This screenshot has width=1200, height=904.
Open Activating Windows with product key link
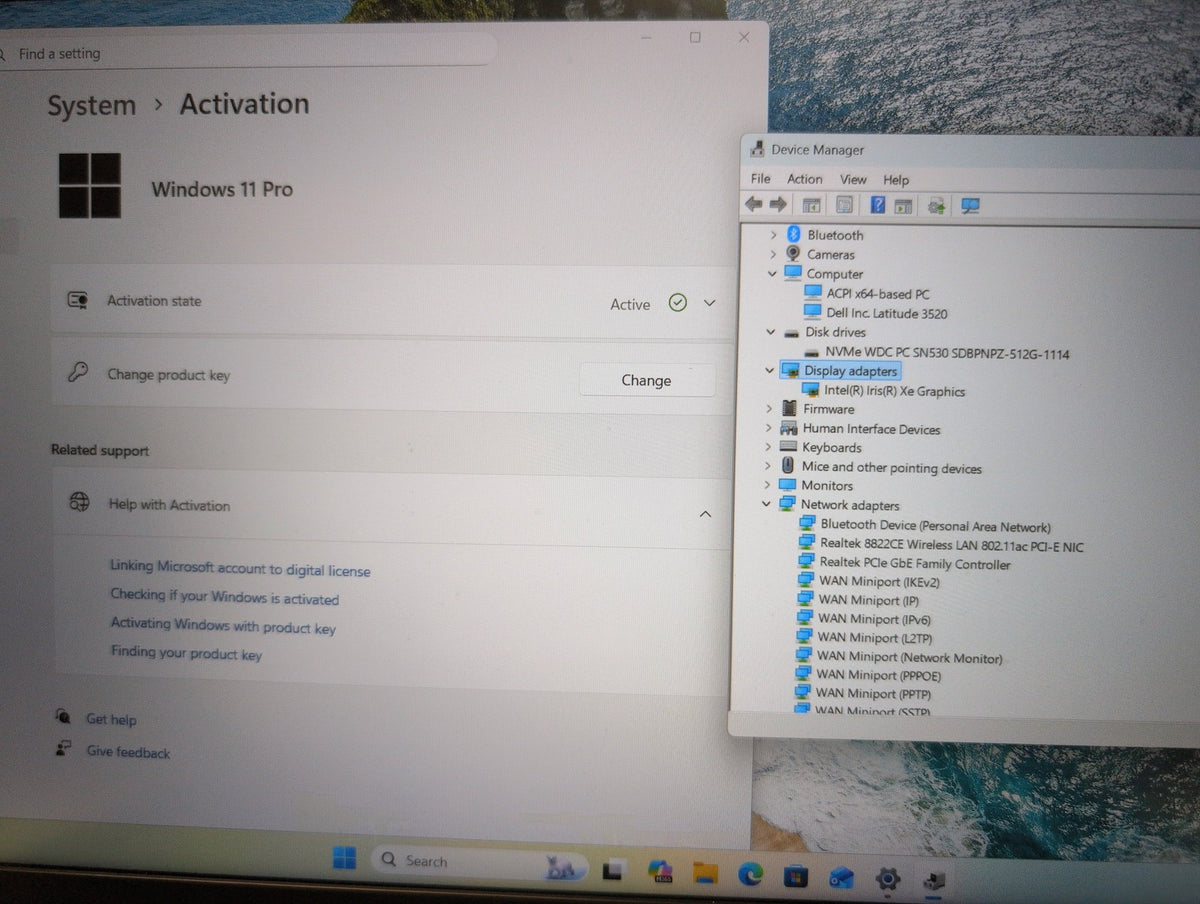pyautogui.click(x=223, y=626)
